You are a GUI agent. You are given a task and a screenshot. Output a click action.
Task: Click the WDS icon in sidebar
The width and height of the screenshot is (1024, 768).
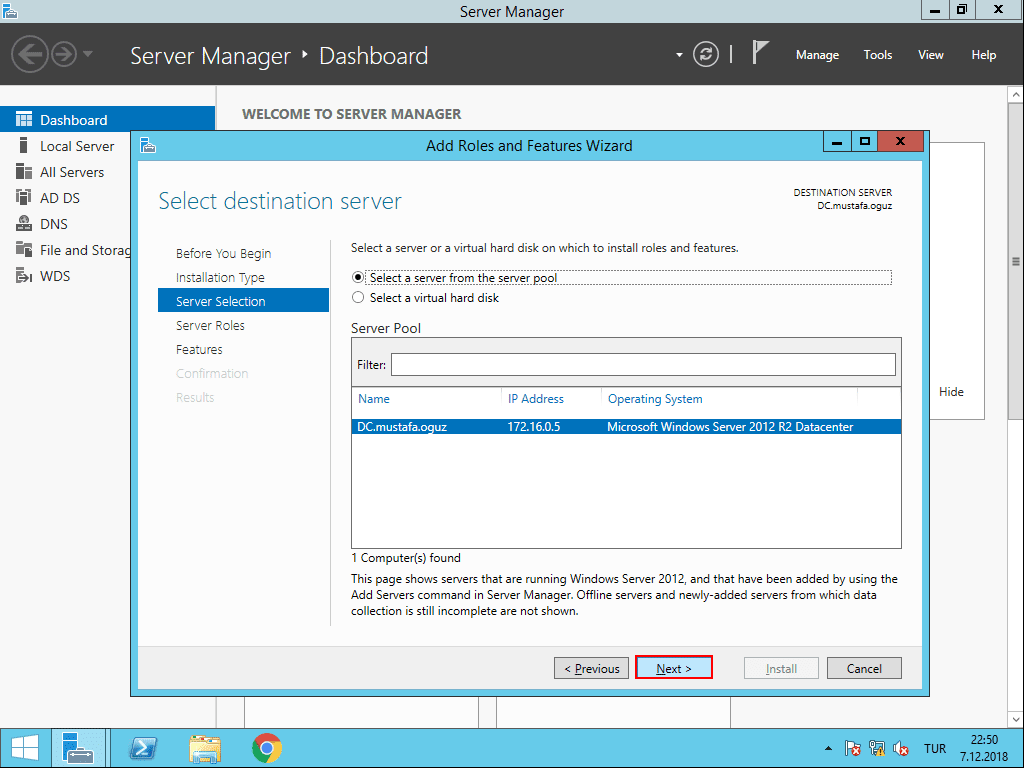[x=24, y=276]
